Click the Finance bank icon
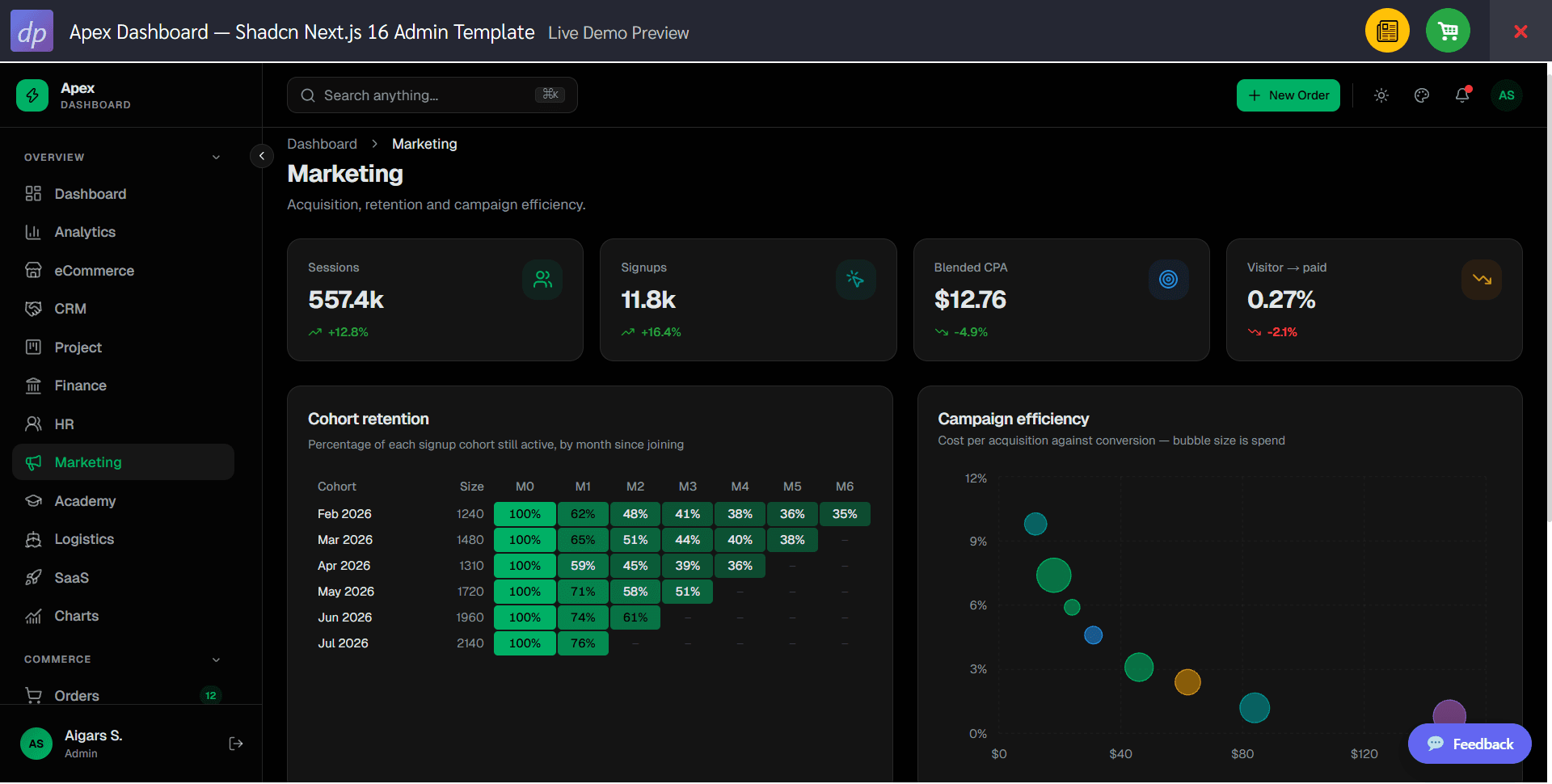This screenshot has width=1552, height=784. (33, 386)
